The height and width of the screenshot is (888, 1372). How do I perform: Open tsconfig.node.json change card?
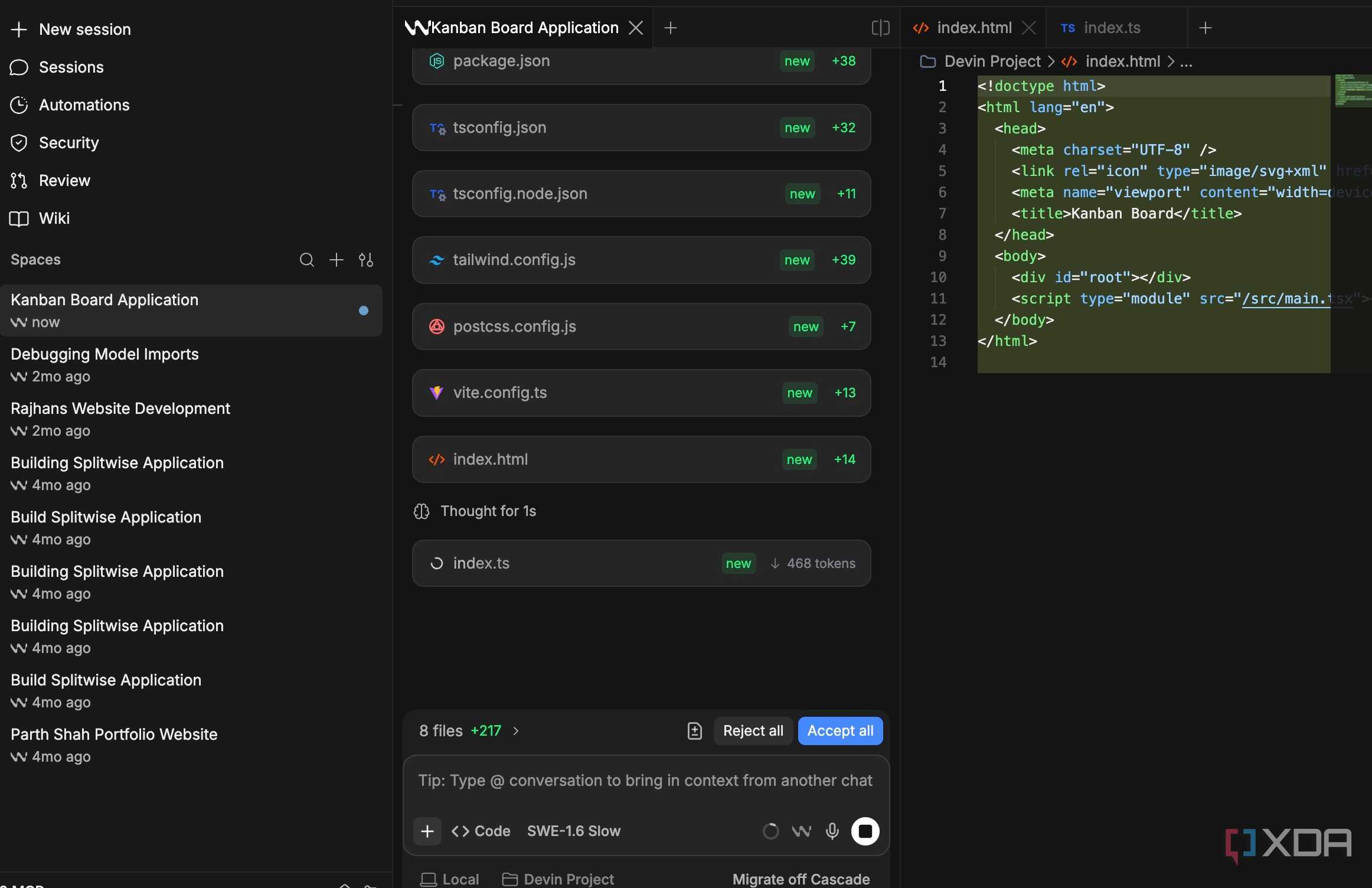(x=641, y=194)
